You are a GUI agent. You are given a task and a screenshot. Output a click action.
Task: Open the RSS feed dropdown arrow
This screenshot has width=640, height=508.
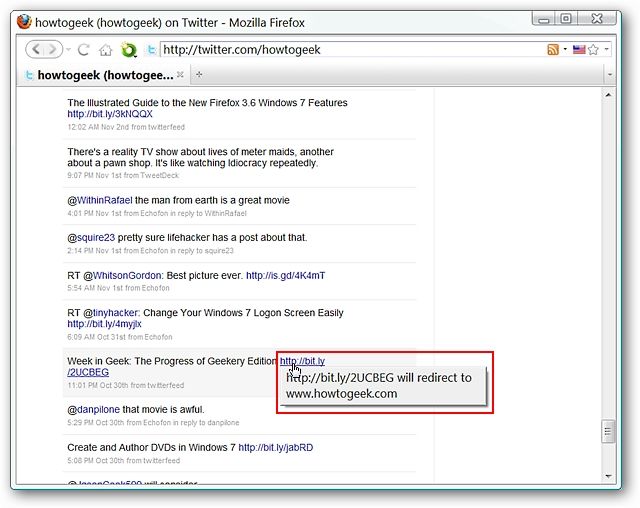click(565, 49)
